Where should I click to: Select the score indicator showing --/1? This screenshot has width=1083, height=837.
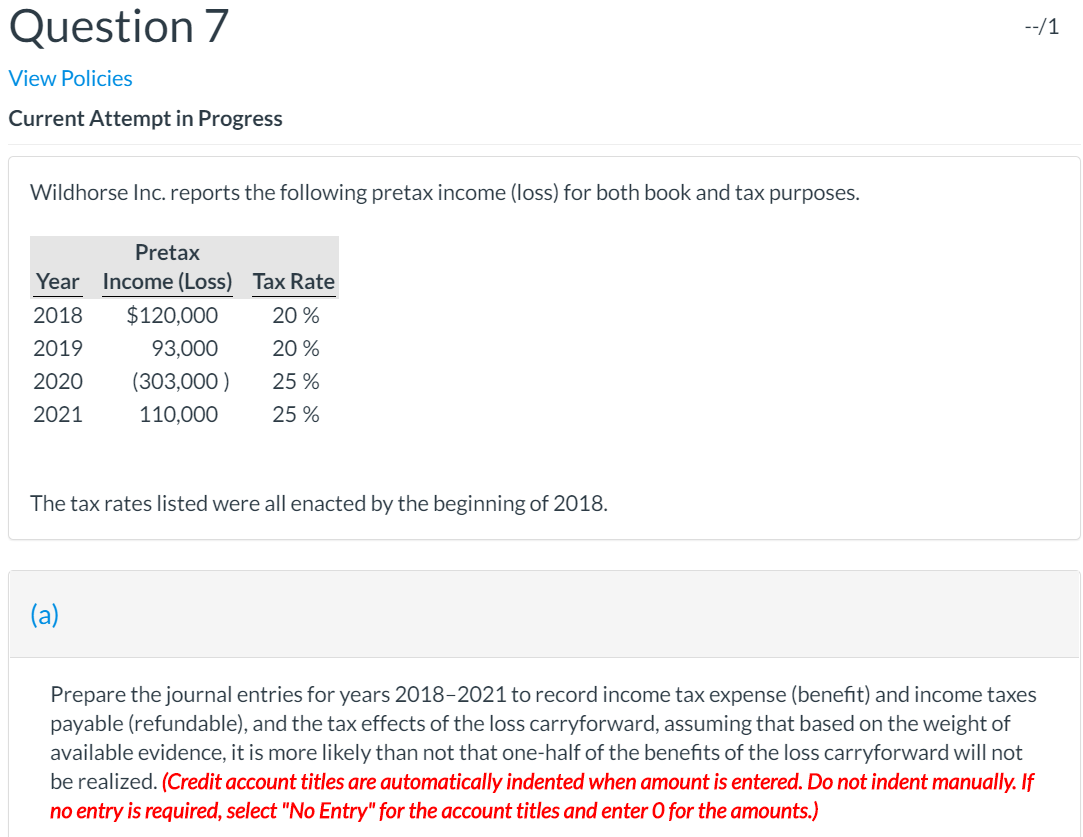(x=1043, y=27)
